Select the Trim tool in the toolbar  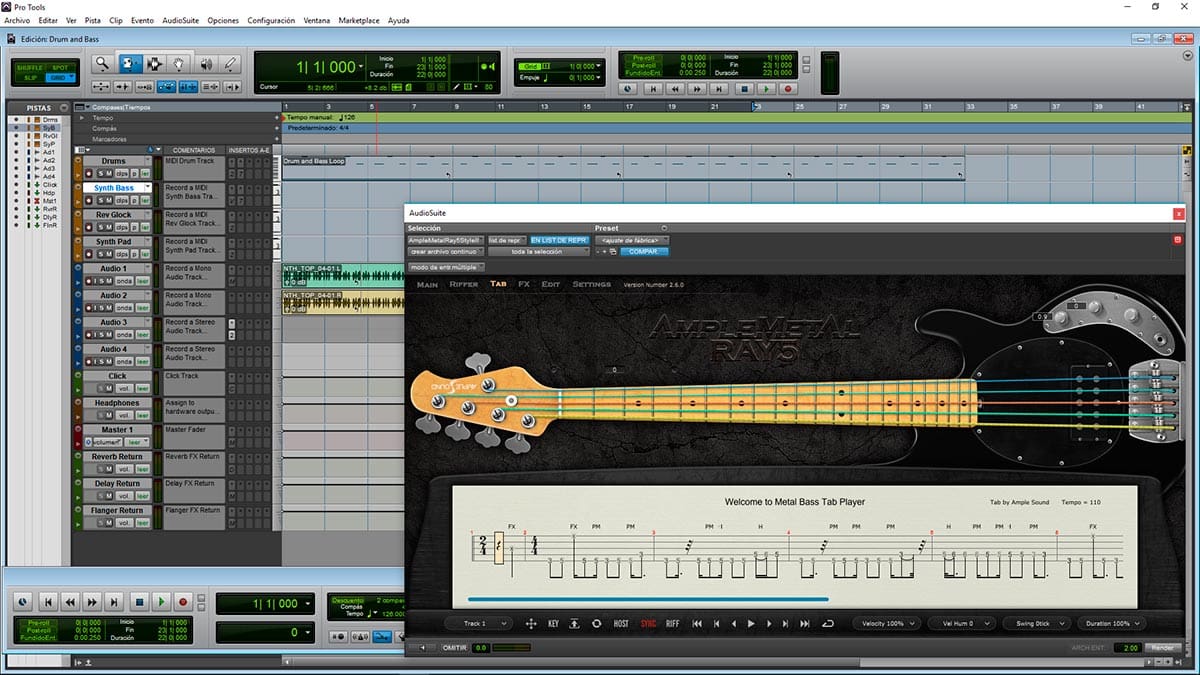129,64
